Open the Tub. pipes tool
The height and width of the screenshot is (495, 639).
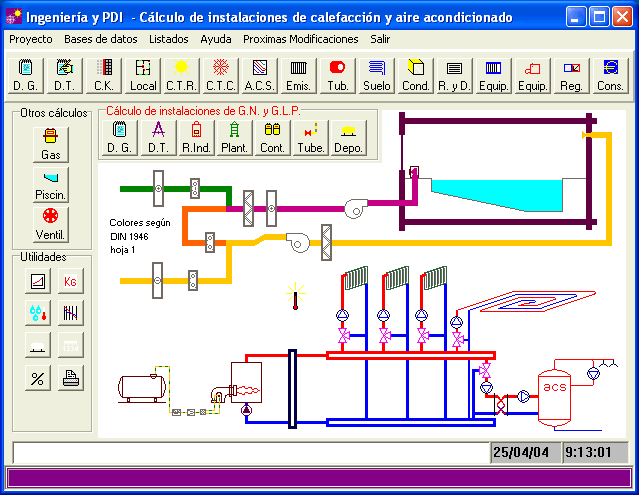click(x=337, y=76)
